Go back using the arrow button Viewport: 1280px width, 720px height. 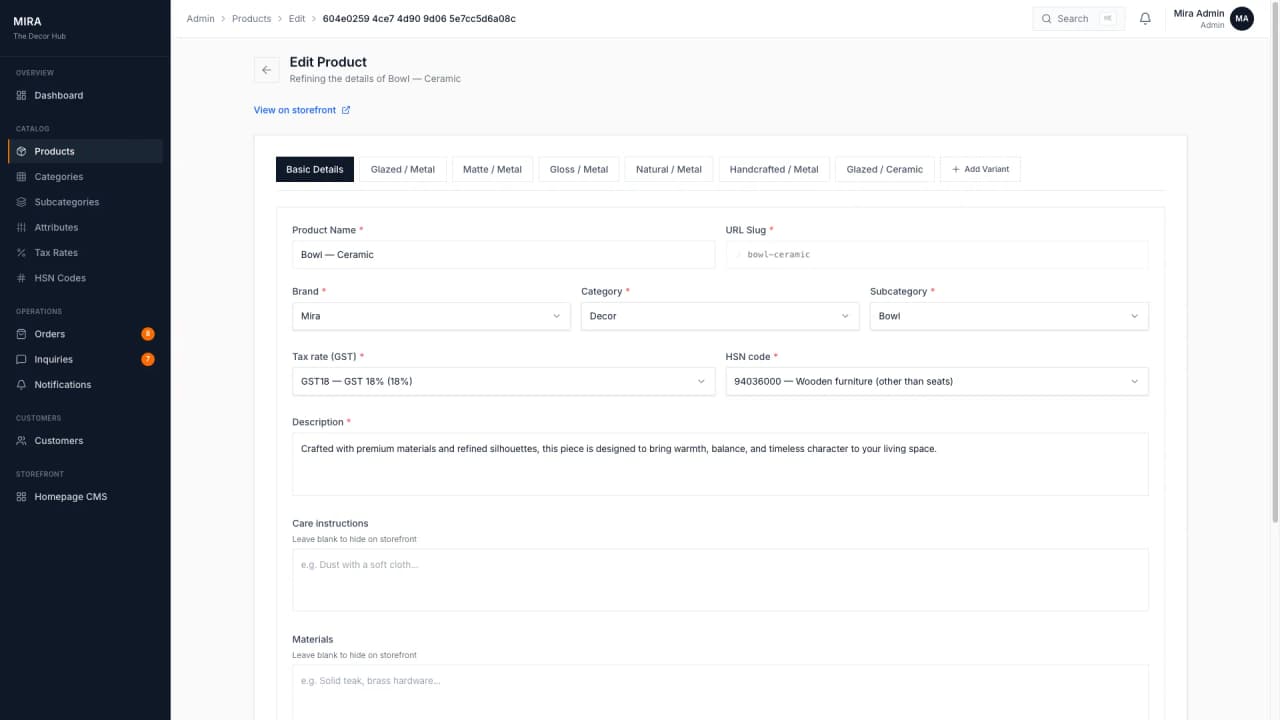point(266,70)
